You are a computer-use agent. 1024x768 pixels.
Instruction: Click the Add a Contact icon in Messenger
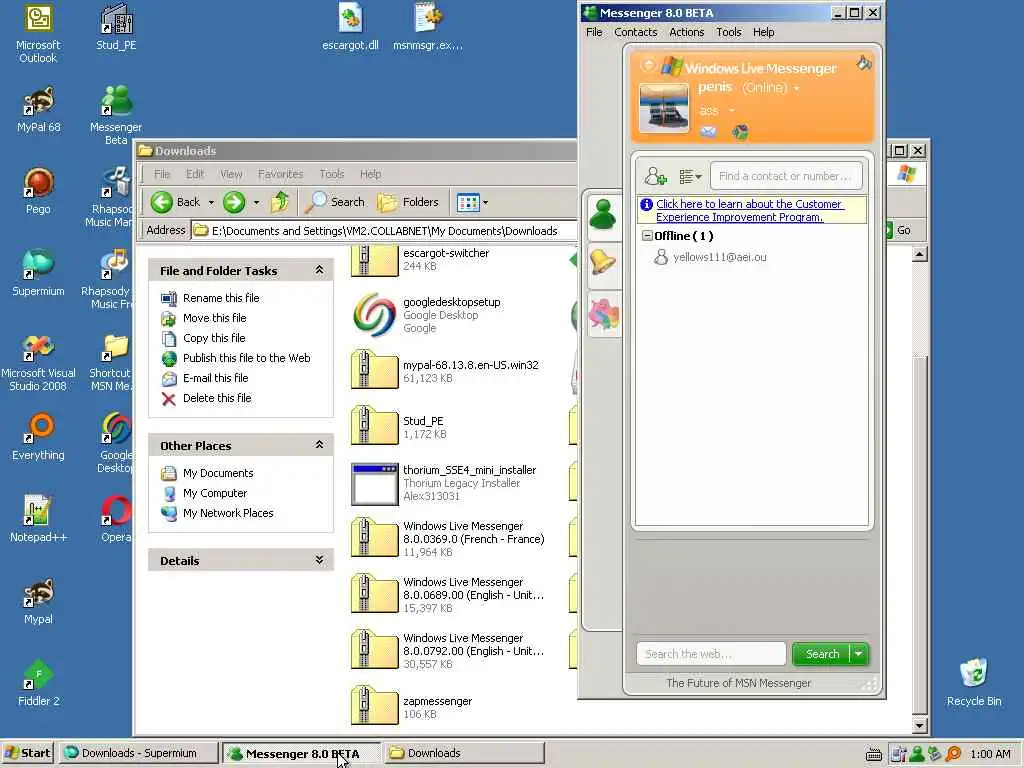click(x=655, y=176)
